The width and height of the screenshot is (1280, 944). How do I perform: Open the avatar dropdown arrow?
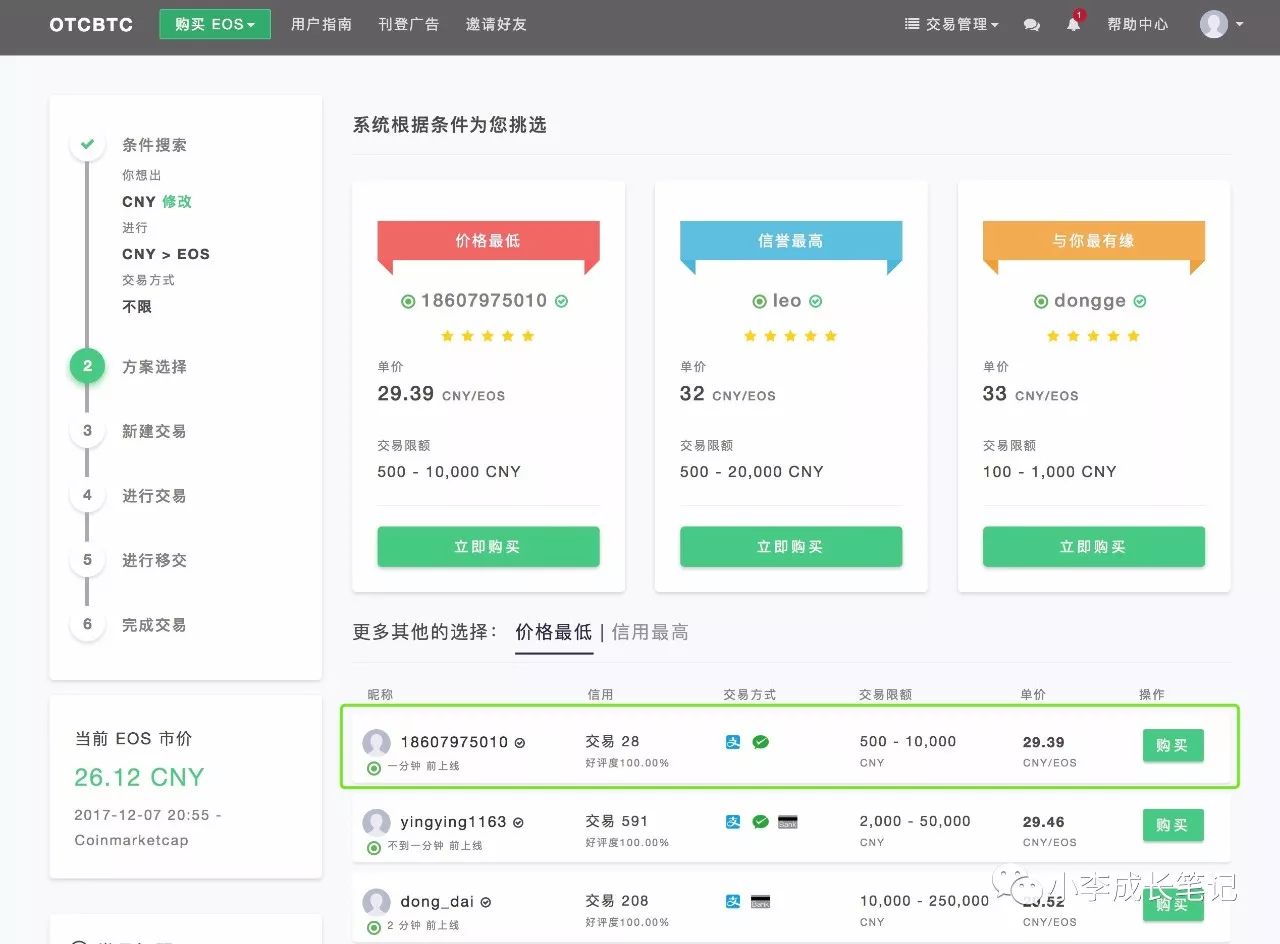point(1240,24)
